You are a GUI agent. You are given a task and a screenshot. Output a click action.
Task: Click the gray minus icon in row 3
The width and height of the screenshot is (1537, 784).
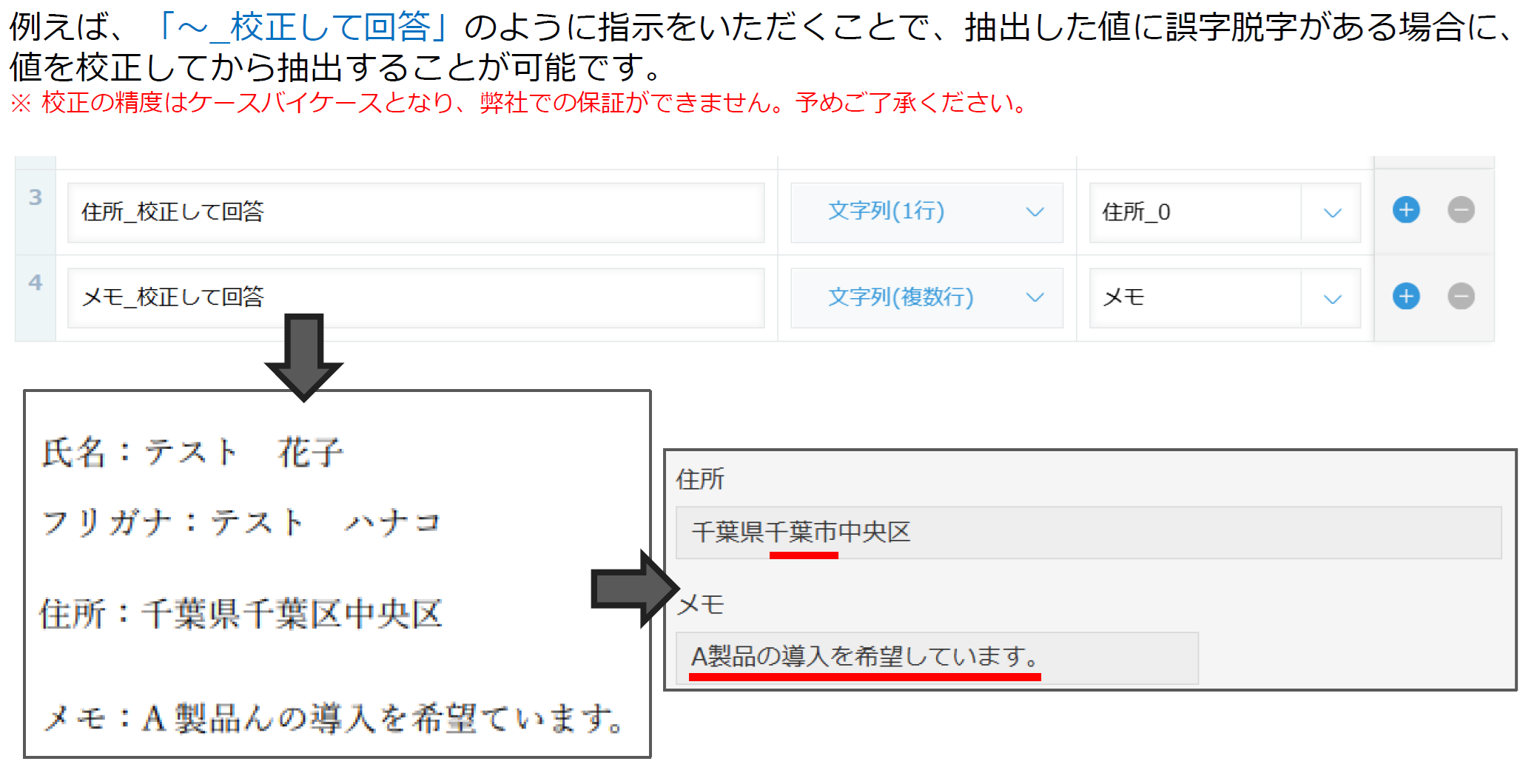point(1461,210)
